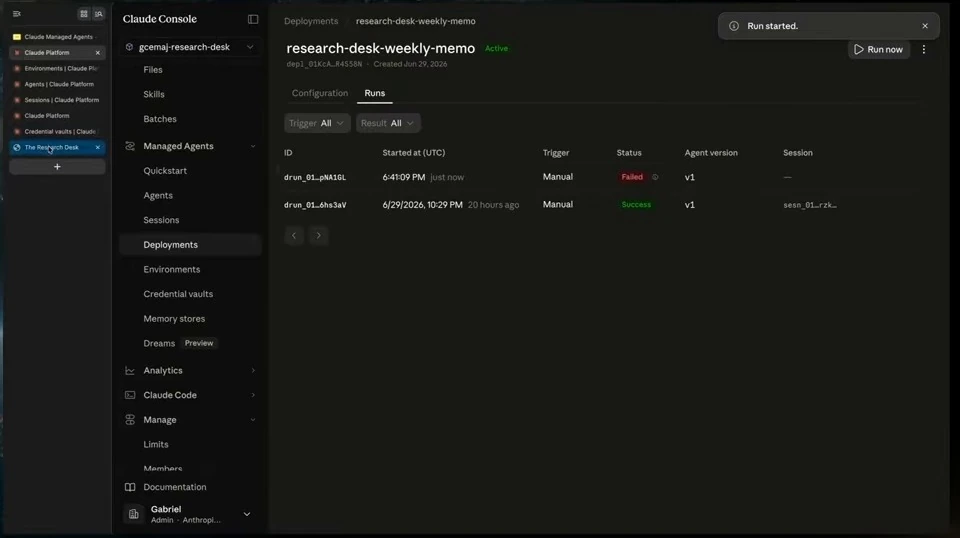Go to next page of runs

click(x=318, y=236)
